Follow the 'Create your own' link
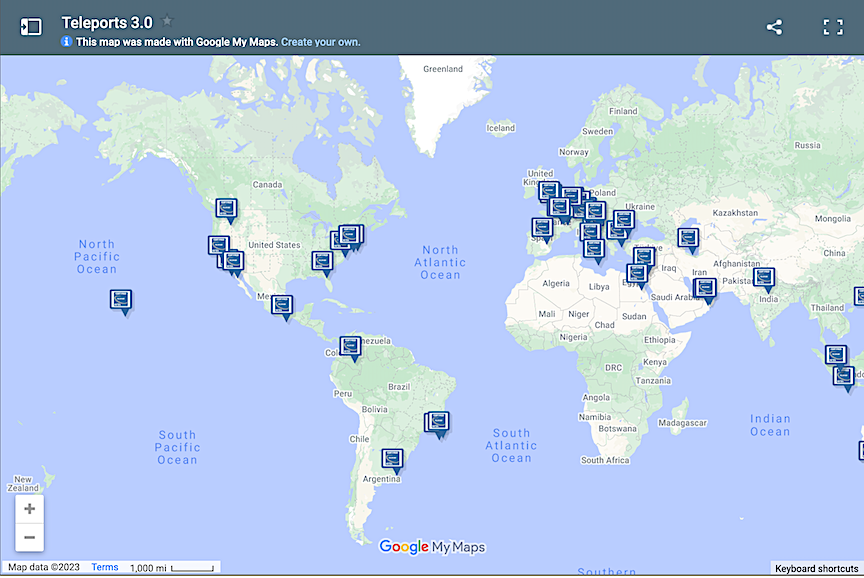This screenshot has height=578, width=864. pos(320,42)
